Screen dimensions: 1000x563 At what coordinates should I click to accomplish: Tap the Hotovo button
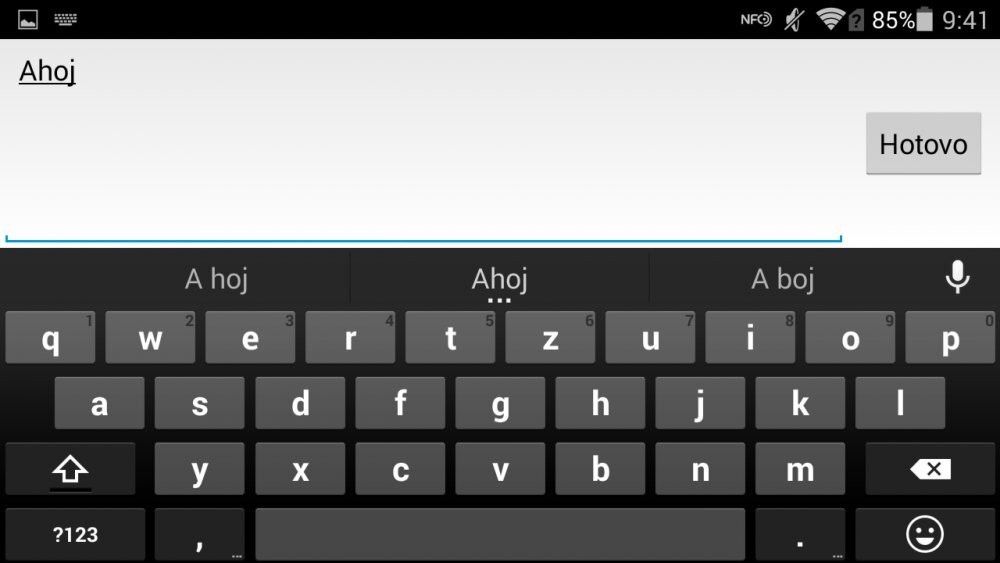[923, 143]
